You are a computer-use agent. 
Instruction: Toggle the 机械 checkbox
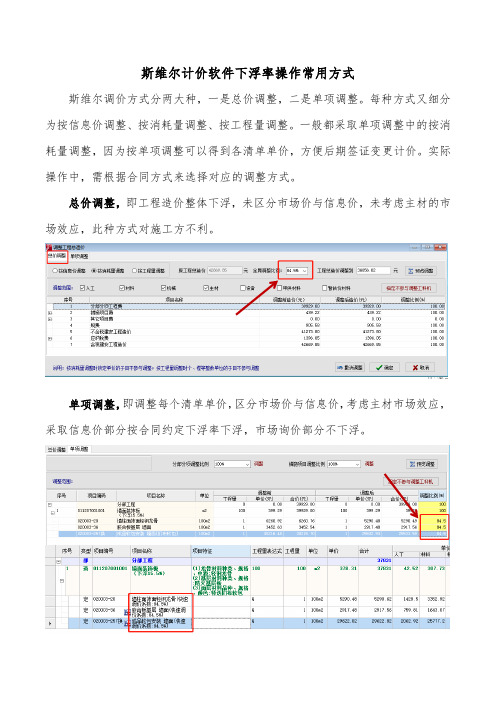coord(169,288)
